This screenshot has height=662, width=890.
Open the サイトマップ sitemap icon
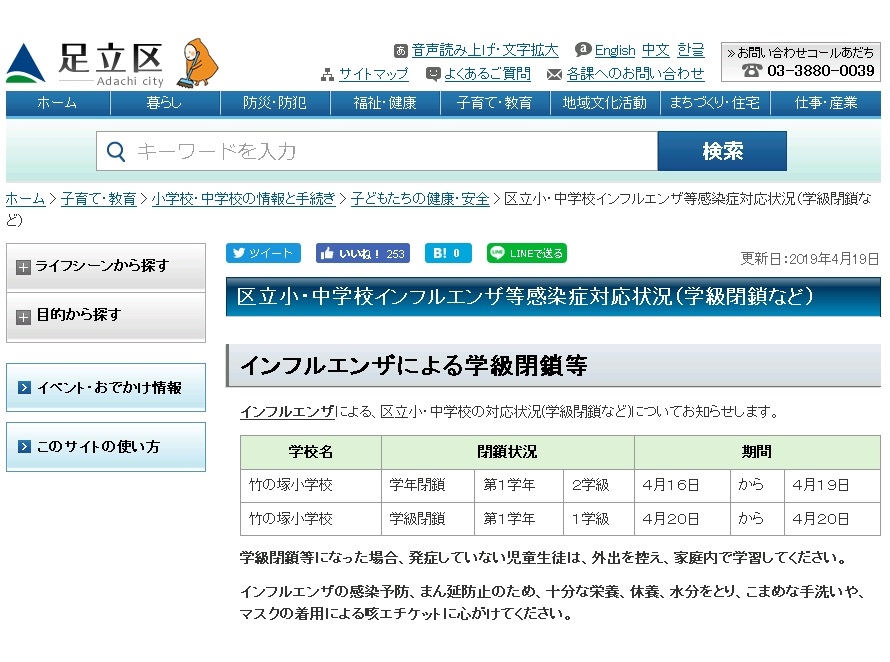pyautogui.click(x=329, y=74)
